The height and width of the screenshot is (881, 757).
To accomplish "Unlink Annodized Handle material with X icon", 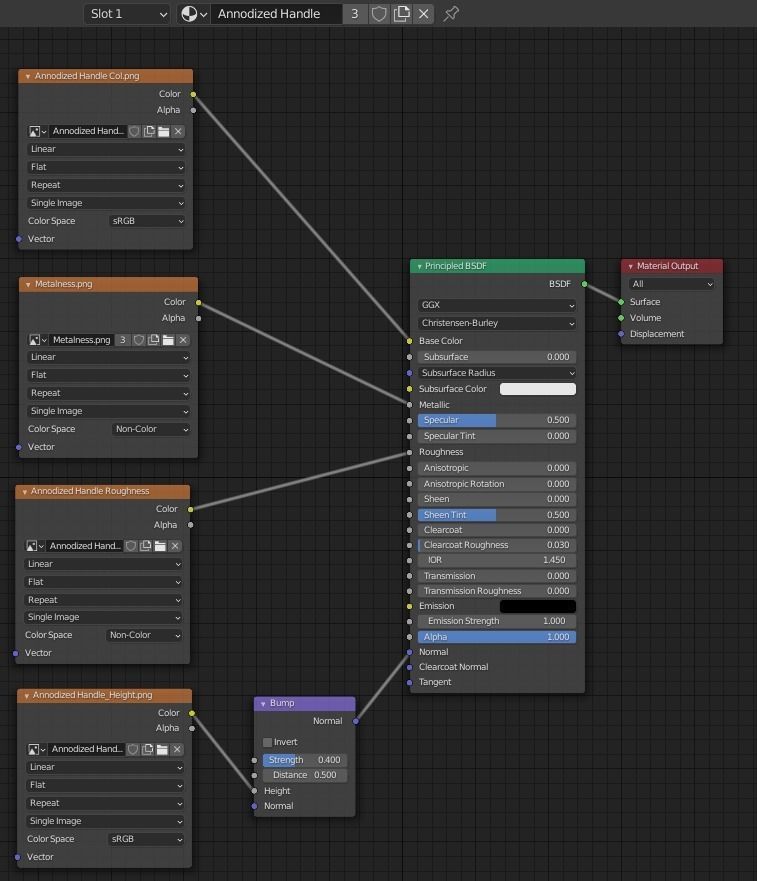I will (424, 13).
